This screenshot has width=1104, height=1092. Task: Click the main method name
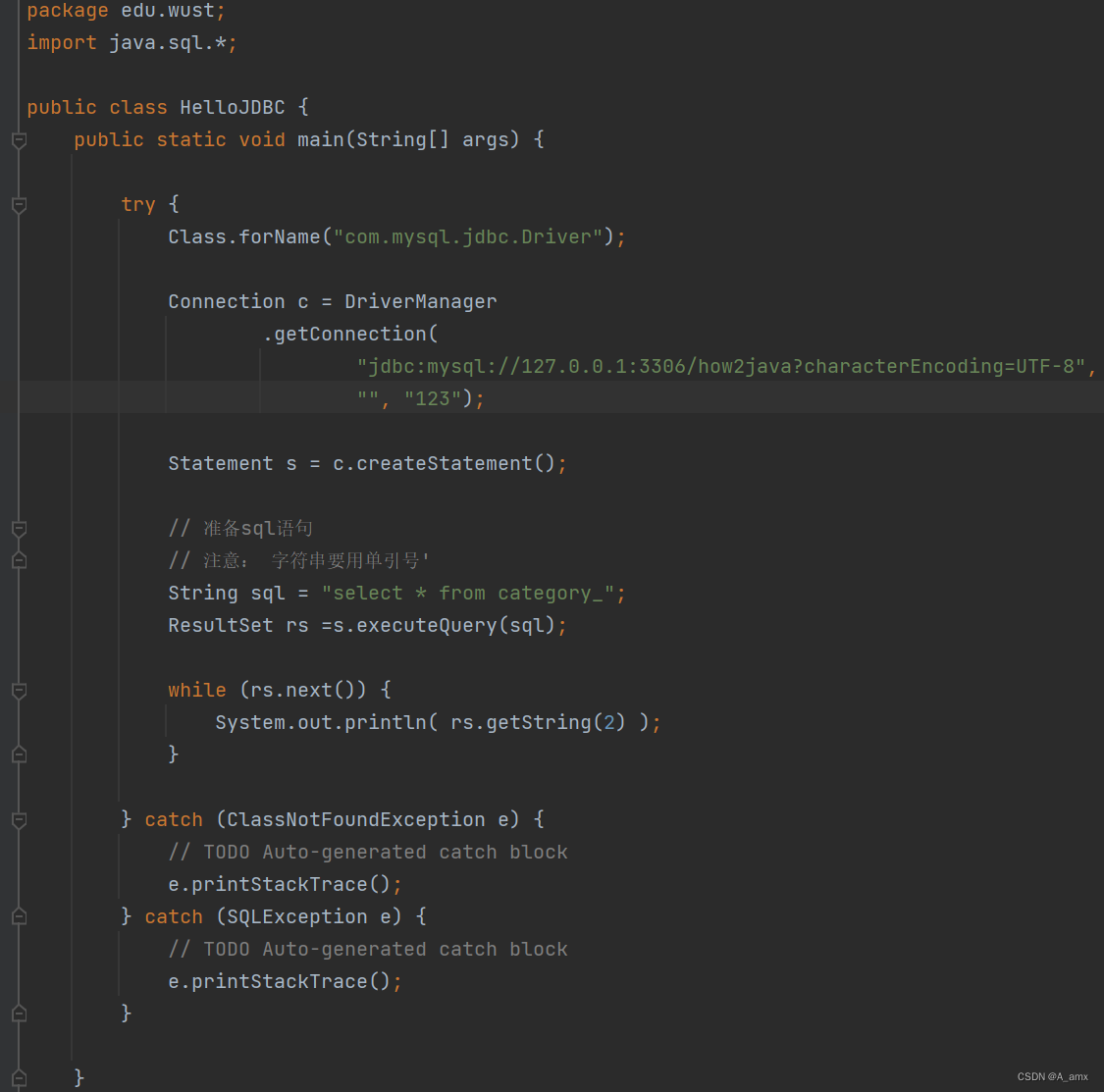[x=320, y=139]
